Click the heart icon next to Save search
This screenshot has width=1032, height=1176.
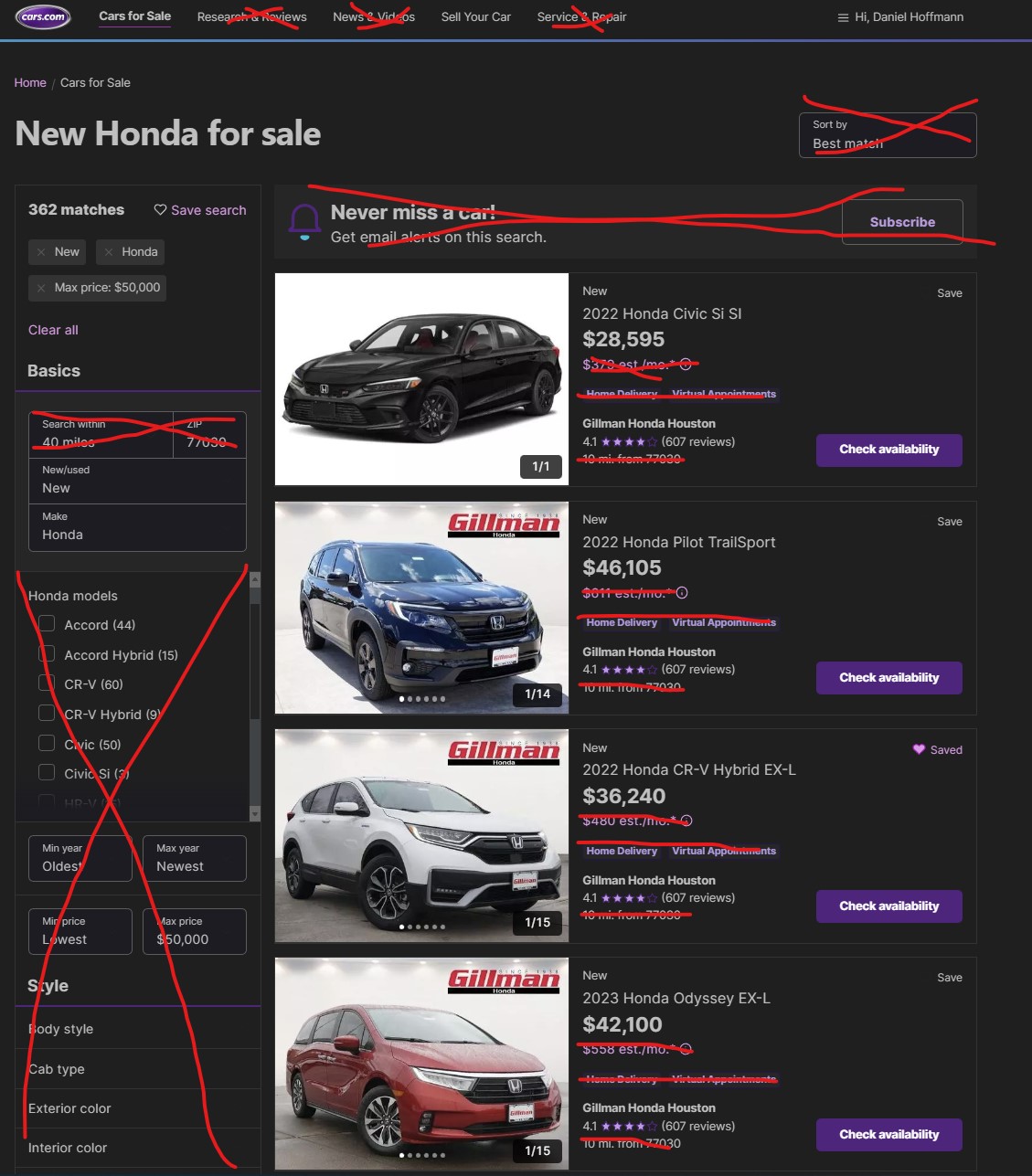point(159,209)
